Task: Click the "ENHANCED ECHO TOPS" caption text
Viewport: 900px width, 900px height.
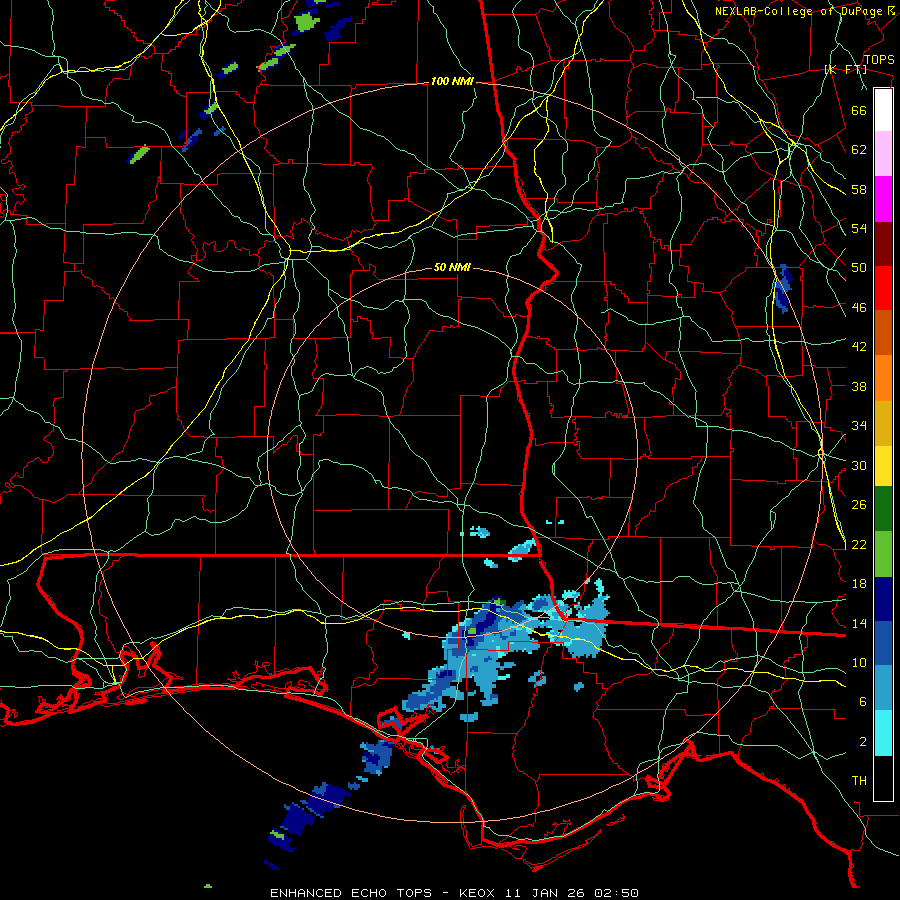Action: click(x=351, y=893)
